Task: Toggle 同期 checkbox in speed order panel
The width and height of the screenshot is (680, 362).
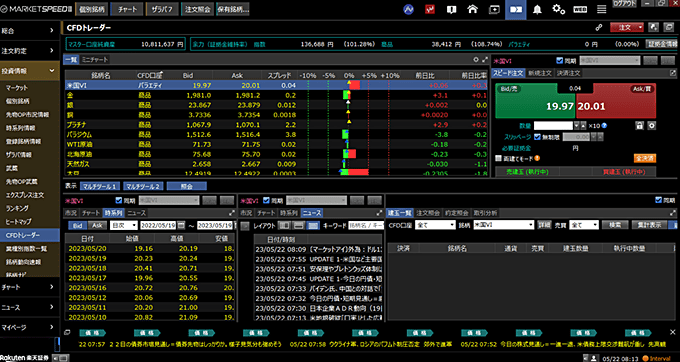Action: click(559, 61)
